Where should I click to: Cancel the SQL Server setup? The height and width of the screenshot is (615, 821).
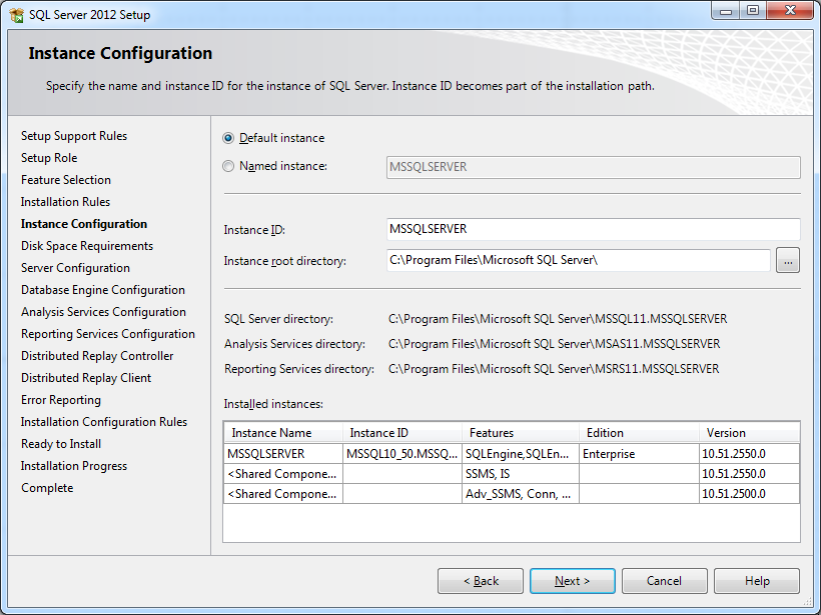tap(664, 581)
